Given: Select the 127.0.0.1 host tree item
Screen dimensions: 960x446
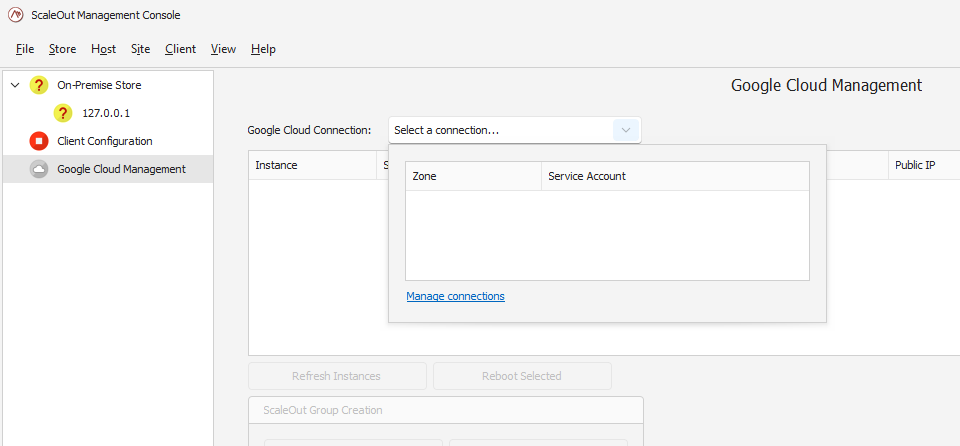Looking at the screenshot, I should coord(106,113).
